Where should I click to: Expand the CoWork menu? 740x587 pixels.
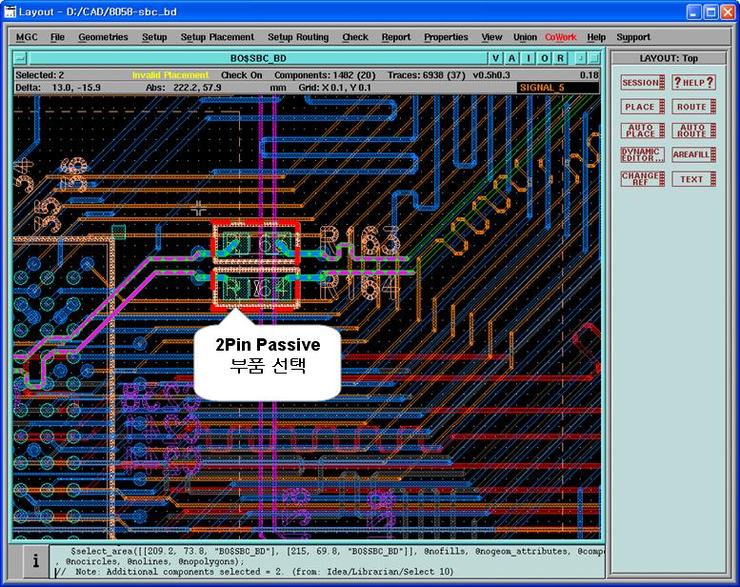pos(560,37)
